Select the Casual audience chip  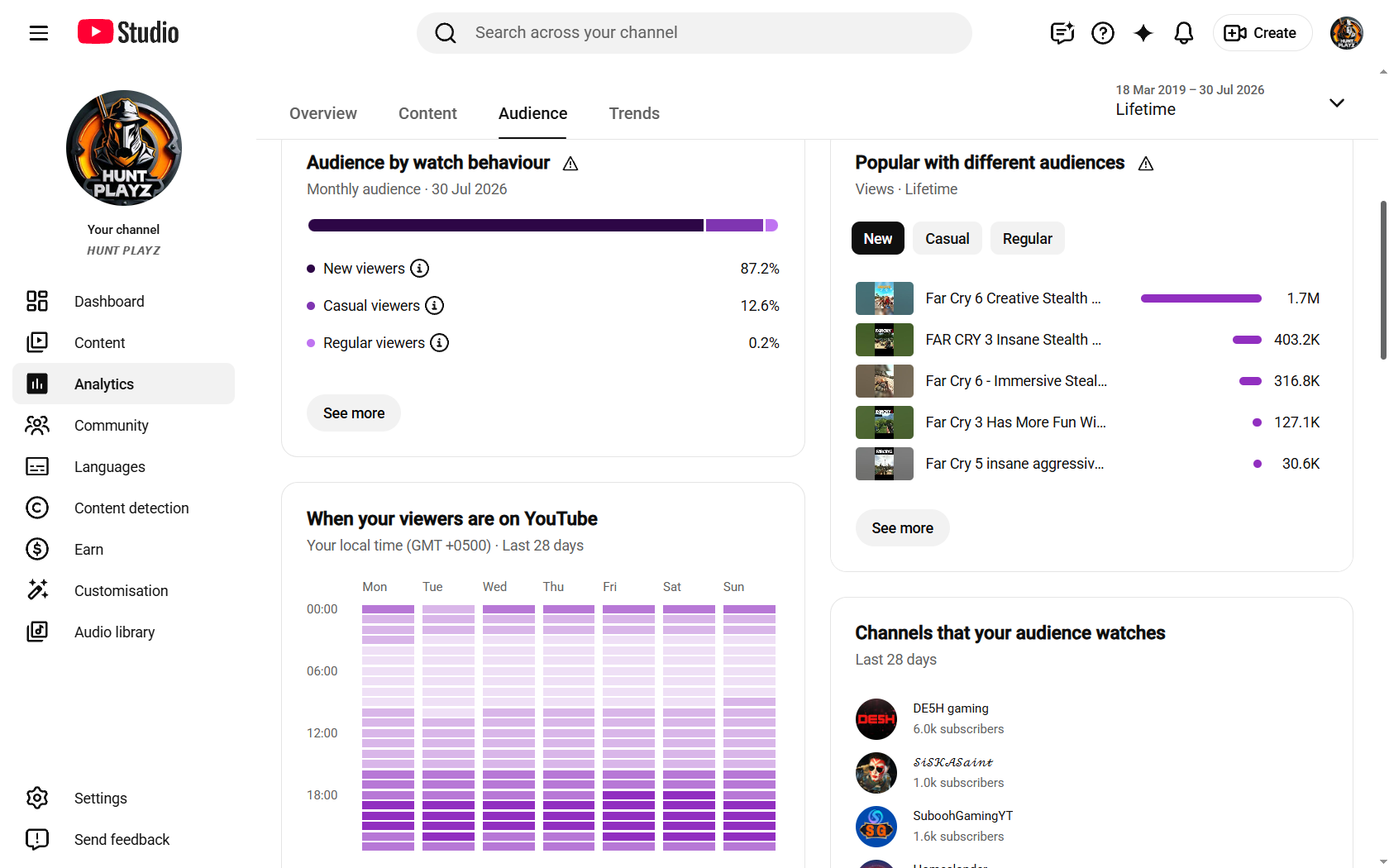click(x=947, y=239)
